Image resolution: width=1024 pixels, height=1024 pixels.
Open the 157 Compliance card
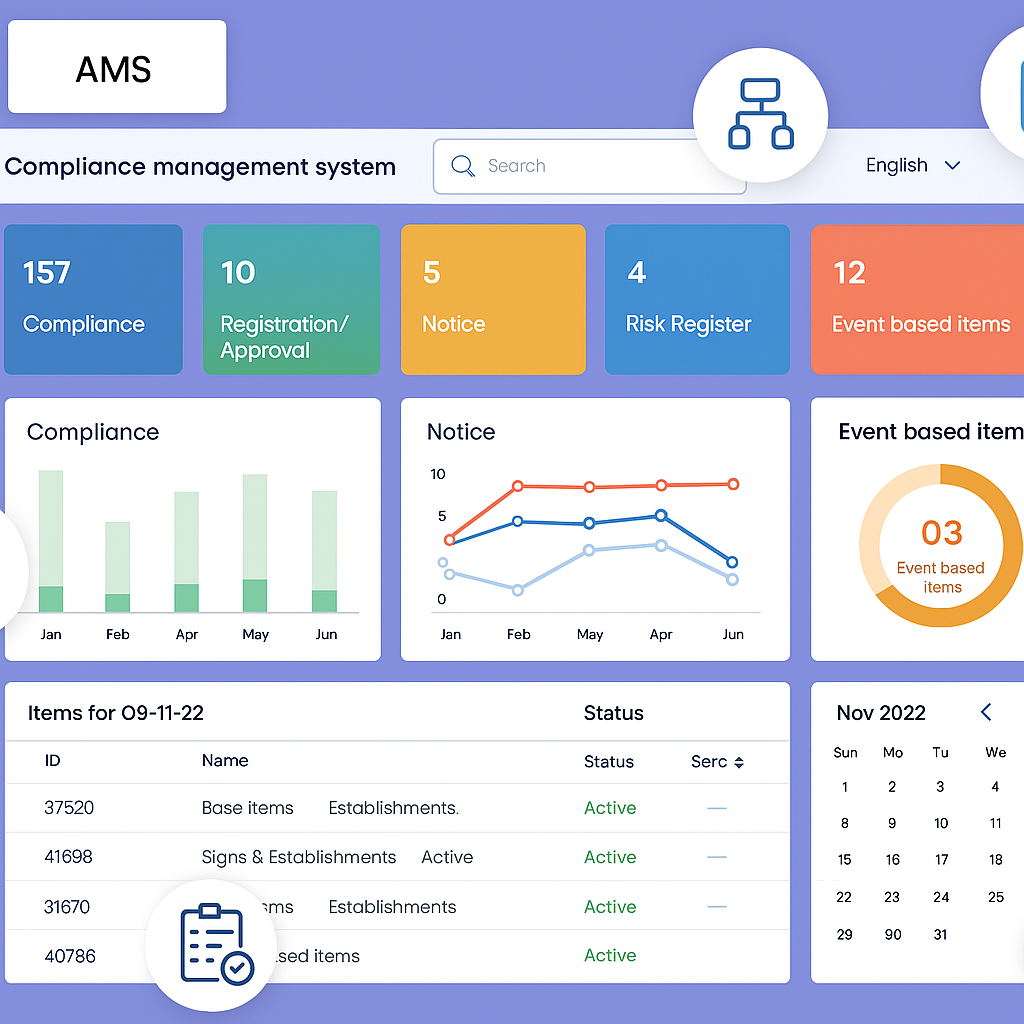[93, 299]
